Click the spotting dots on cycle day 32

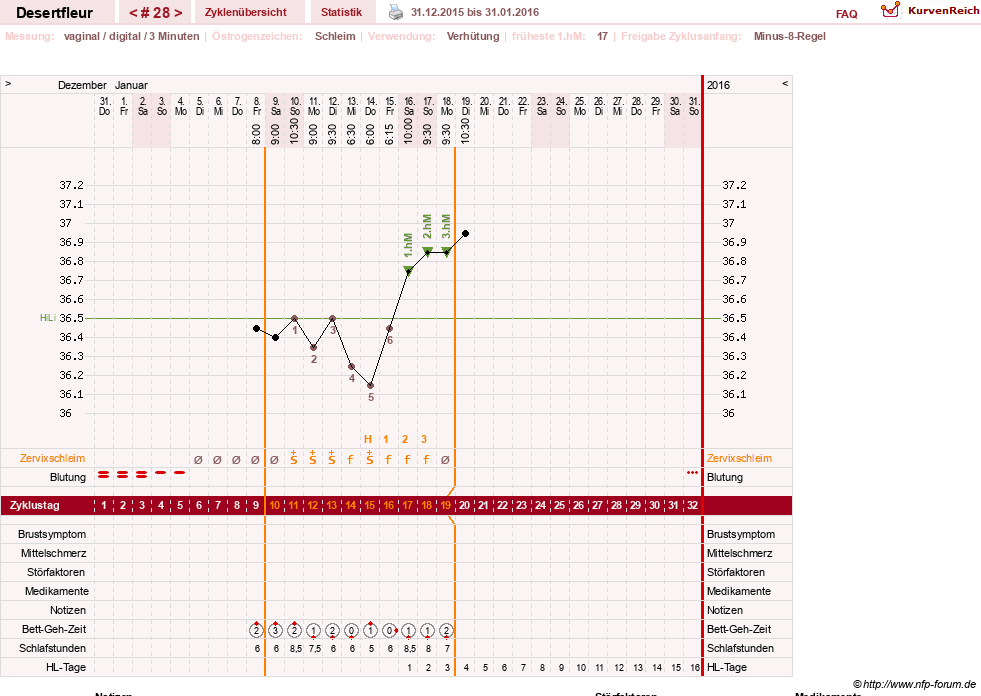pos(692,473)
